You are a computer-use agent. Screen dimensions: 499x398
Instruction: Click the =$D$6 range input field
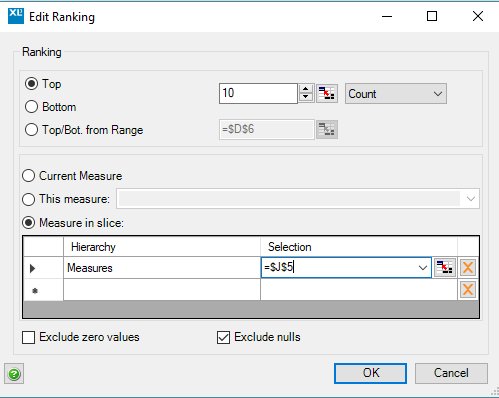point(267,129)
